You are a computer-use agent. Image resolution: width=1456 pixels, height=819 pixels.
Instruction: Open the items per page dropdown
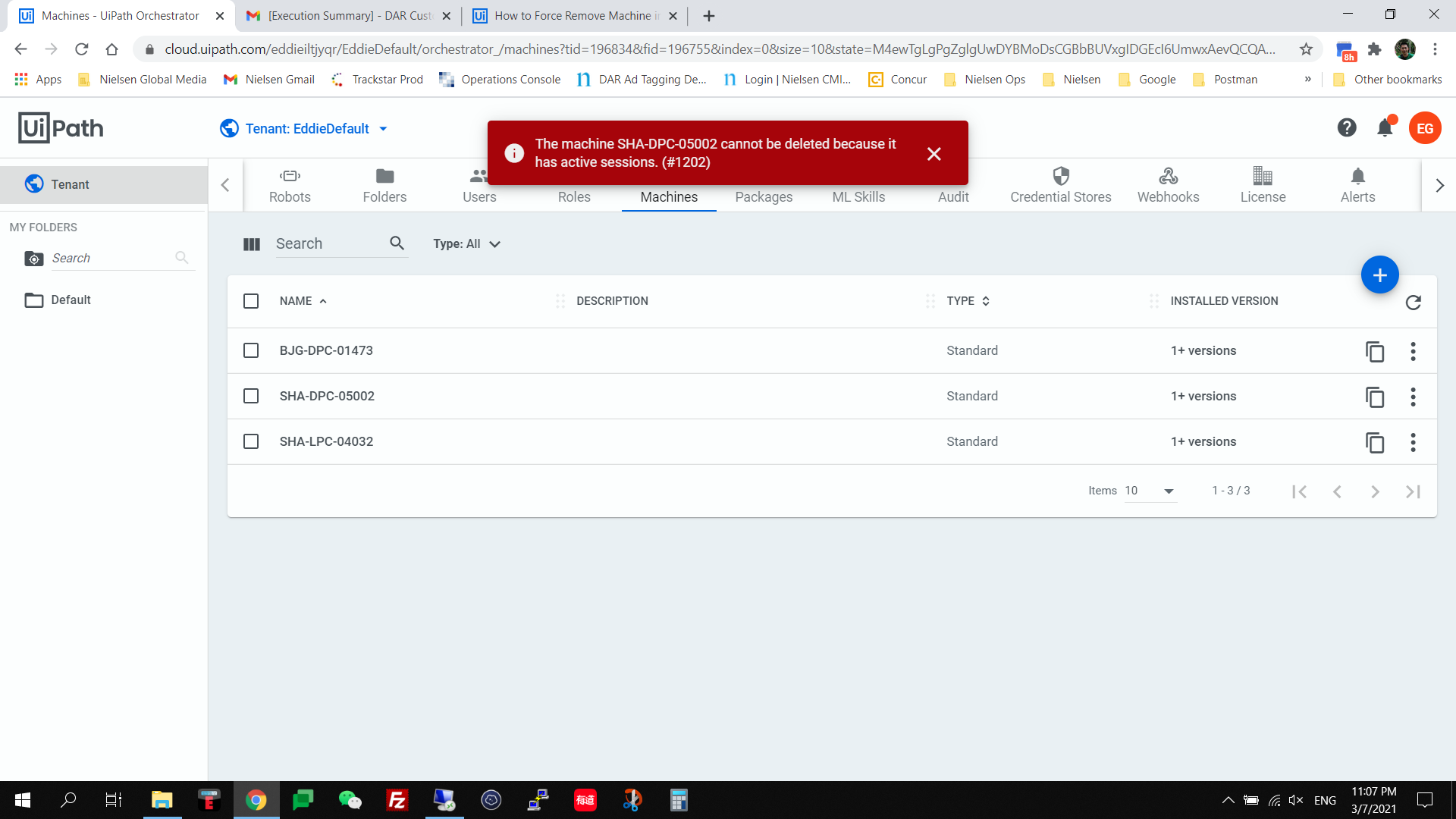coord(1150,491)
